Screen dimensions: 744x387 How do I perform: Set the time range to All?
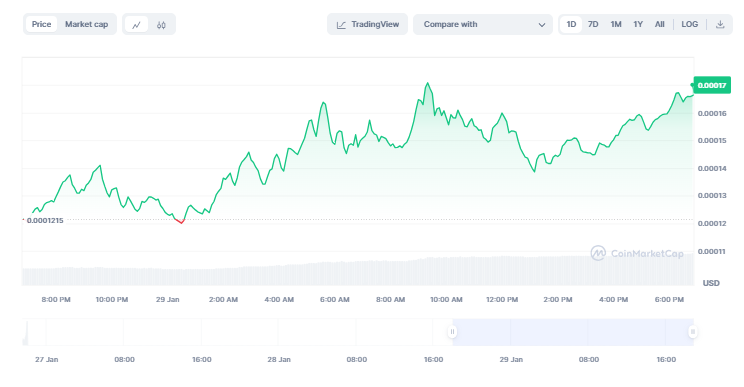coord(660,24)
